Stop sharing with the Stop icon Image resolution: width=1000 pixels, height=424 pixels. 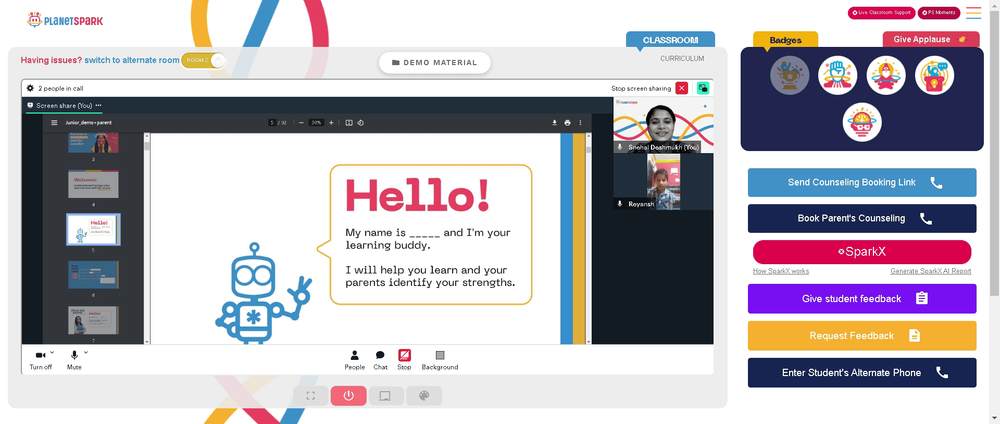[x=404, y=360]
